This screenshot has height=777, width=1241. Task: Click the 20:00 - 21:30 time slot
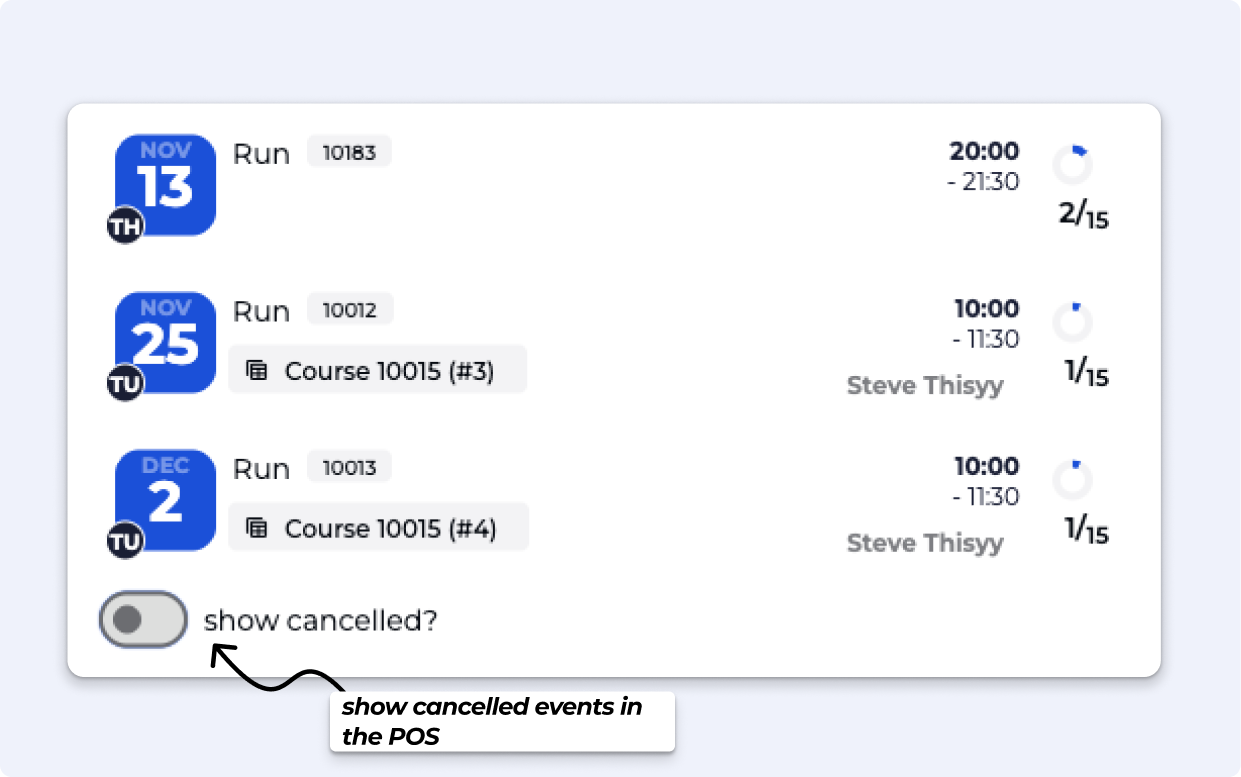pos(983,166)
